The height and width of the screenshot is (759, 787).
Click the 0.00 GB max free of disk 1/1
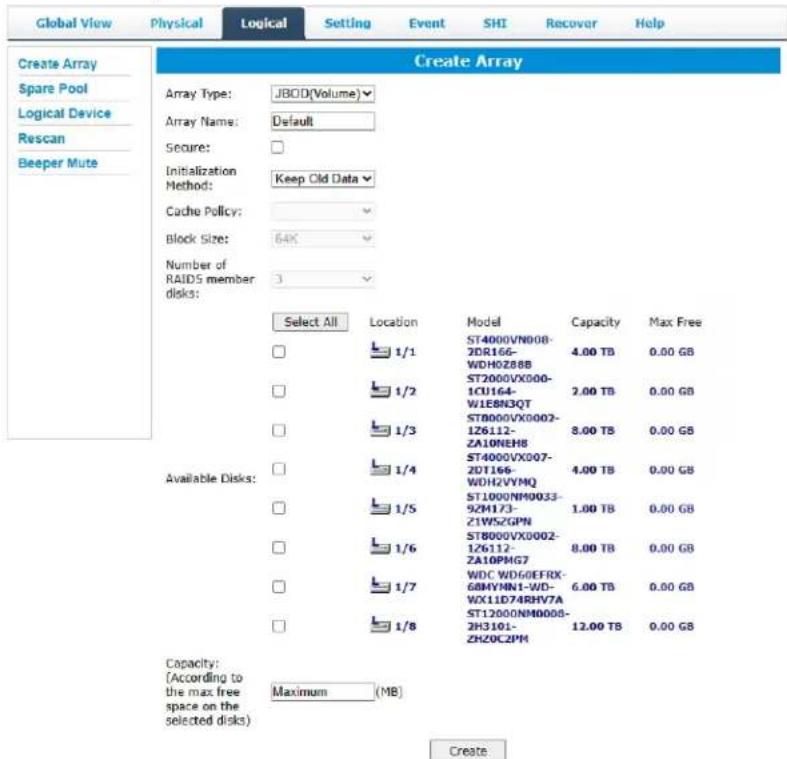(x=671, y=352)
